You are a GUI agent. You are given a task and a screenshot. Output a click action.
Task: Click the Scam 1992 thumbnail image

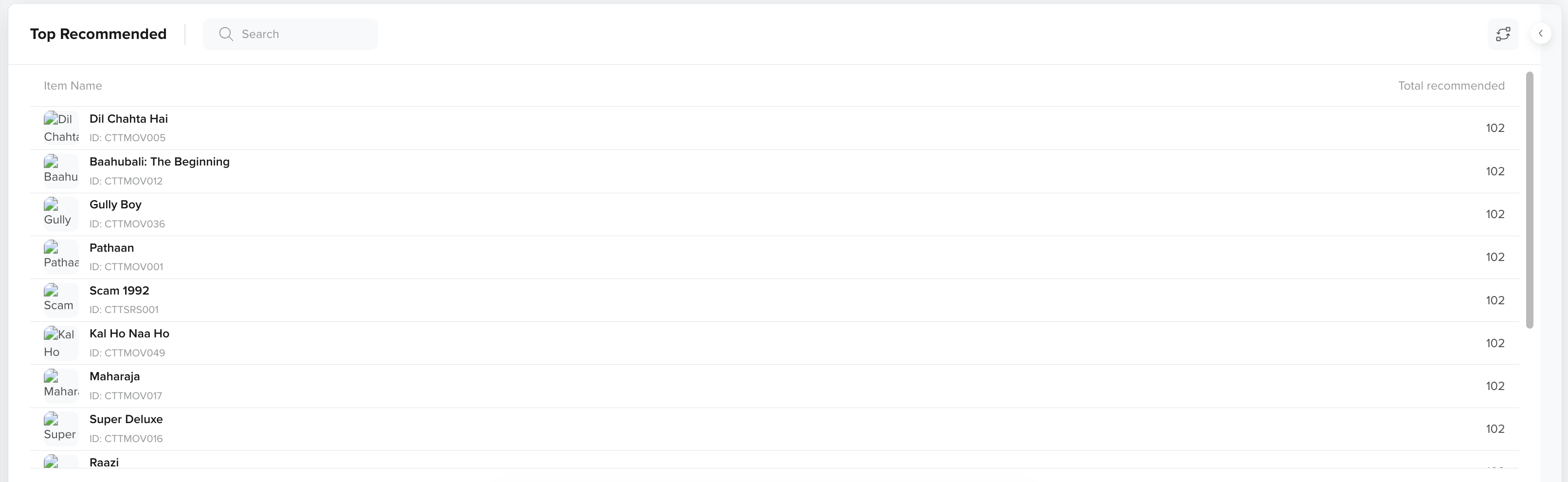61,300
